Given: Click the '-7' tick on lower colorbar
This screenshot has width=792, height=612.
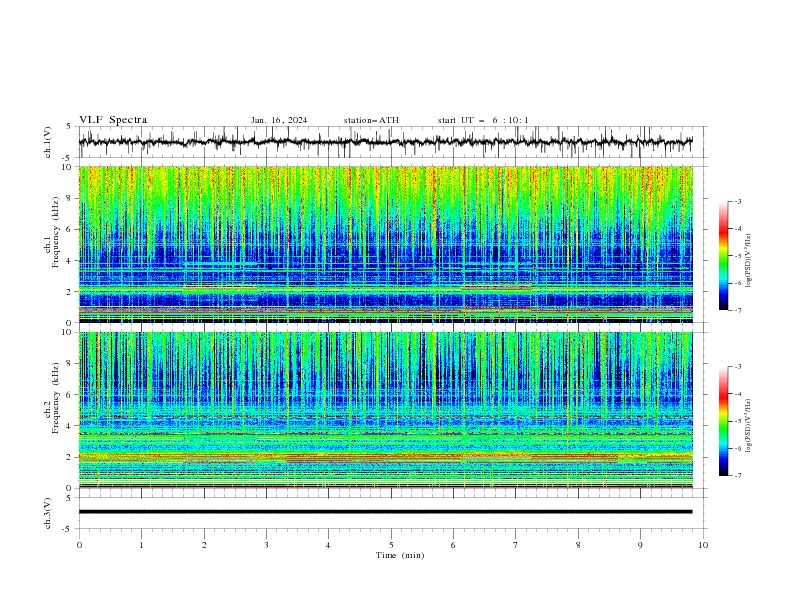Looking at the screenshot, I should (737, 475).
